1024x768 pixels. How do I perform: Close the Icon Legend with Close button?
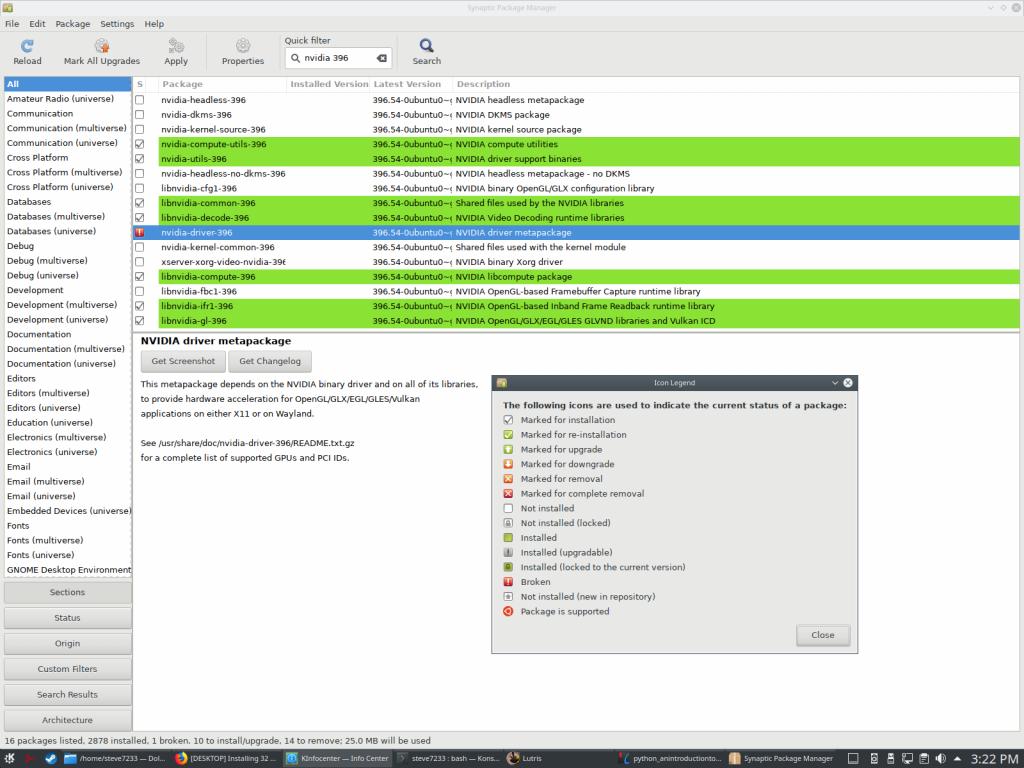tap(822, 635)
